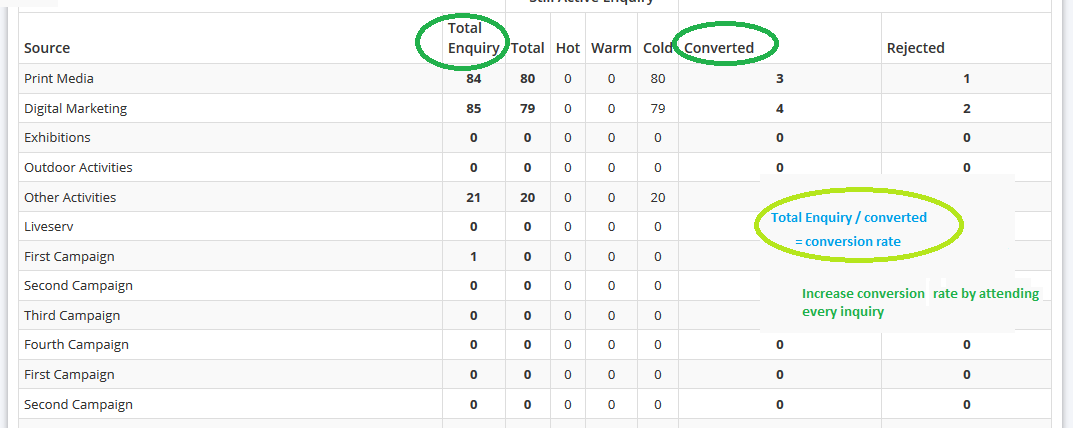Select the Cold column header
1073x428 pixels.
click(658, 48)
